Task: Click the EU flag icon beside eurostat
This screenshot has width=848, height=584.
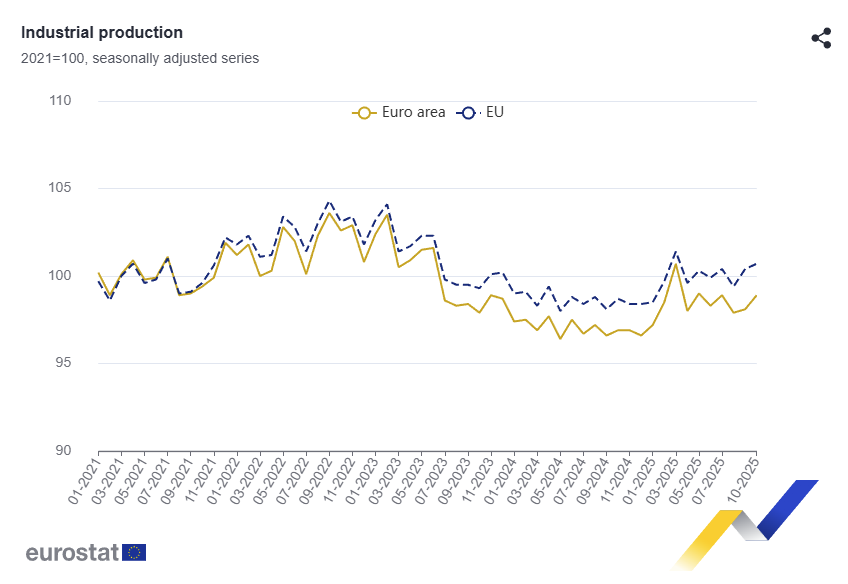Action: pyautogui.click(x=134, y=552)
